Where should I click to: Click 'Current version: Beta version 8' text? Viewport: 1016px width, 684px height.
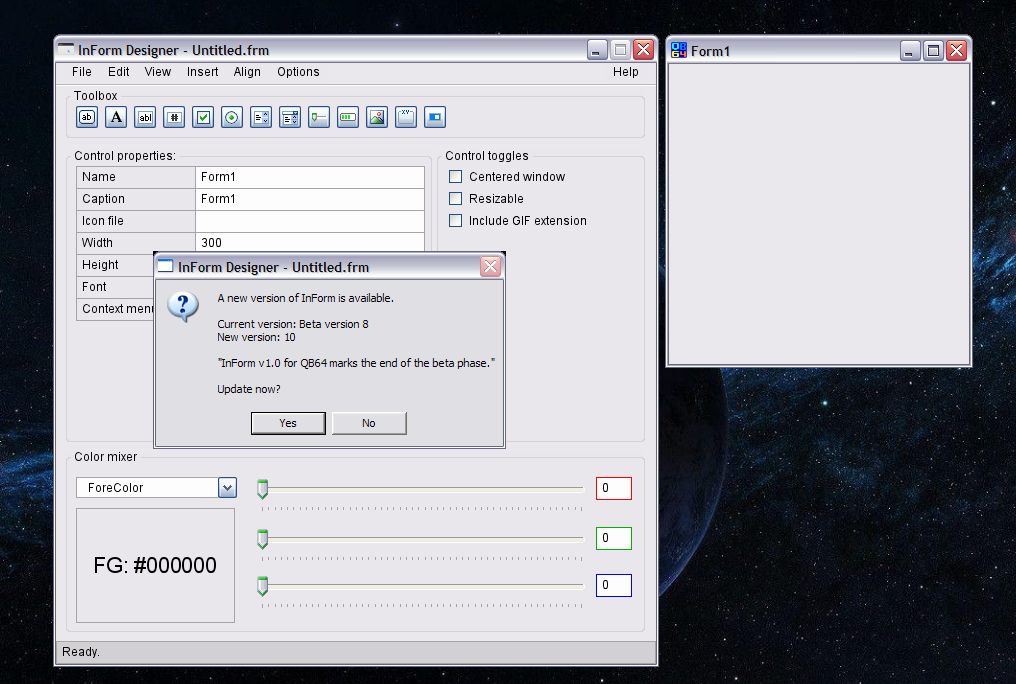(293, 325)
